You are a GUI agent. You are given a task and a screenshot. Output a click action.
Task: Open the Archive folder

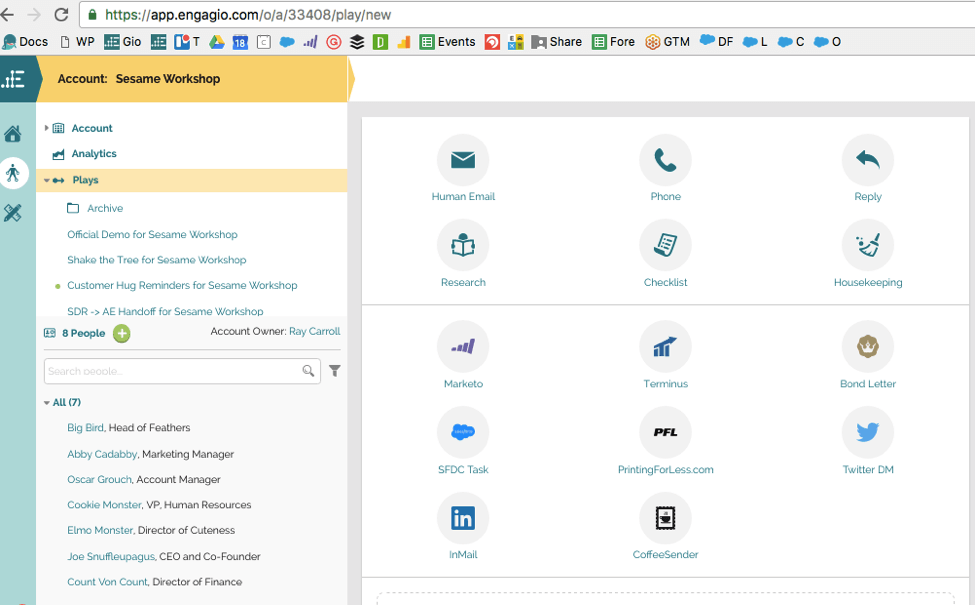pos(104,208)
